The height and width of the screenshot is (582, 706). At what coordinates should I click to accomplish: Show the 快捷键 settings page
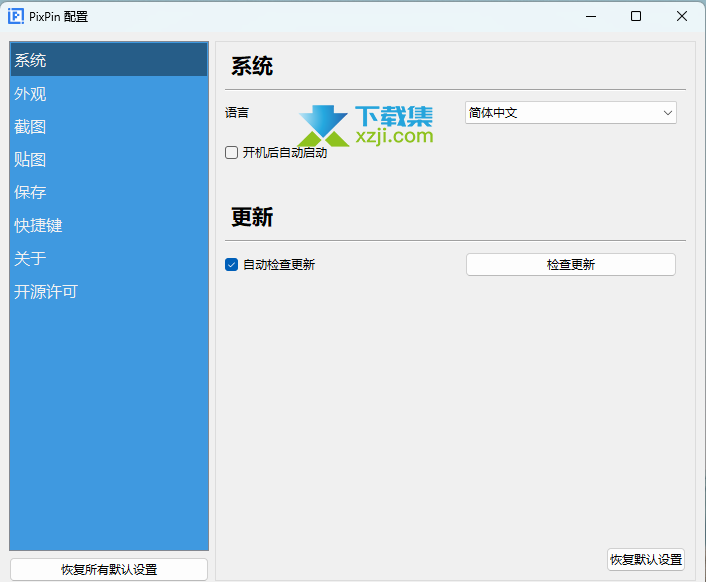coord(109,226)
